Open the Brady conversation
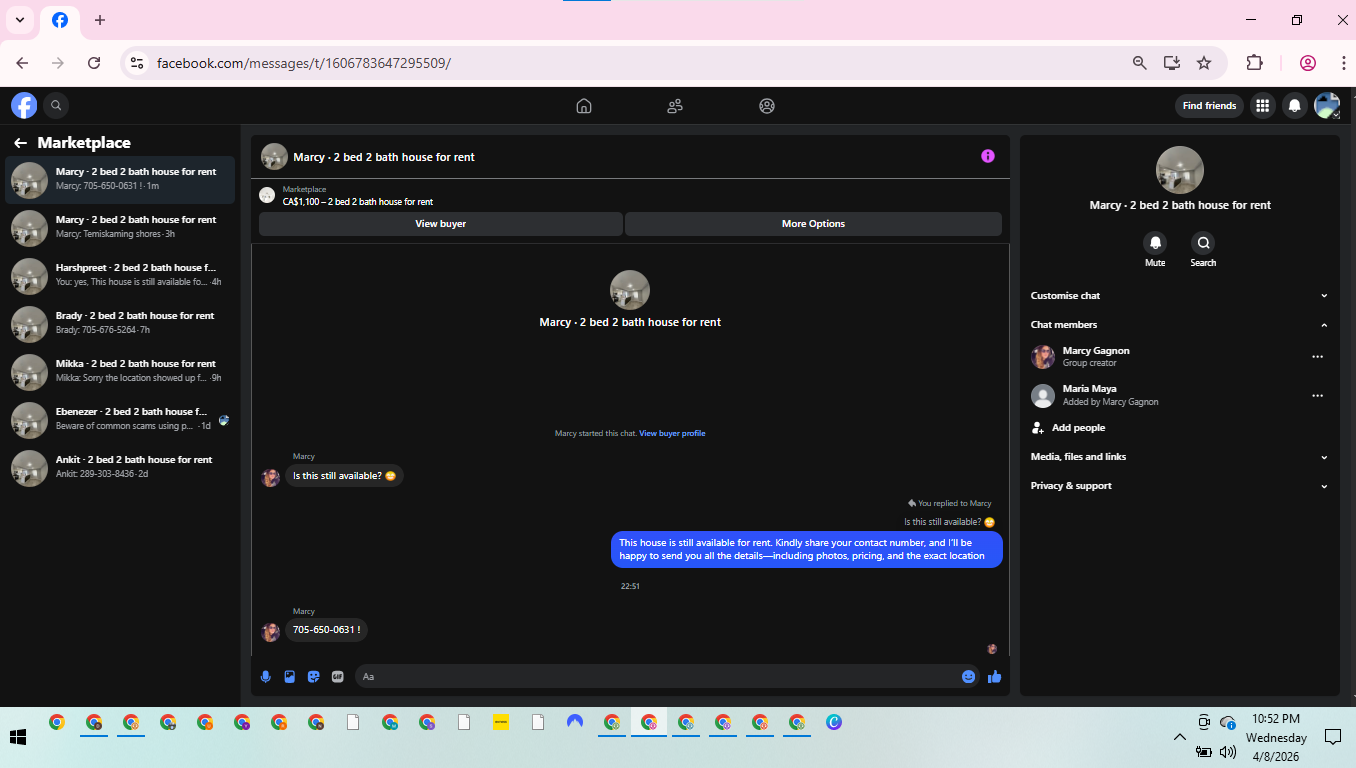1356x768 pixels. [120, 324]
